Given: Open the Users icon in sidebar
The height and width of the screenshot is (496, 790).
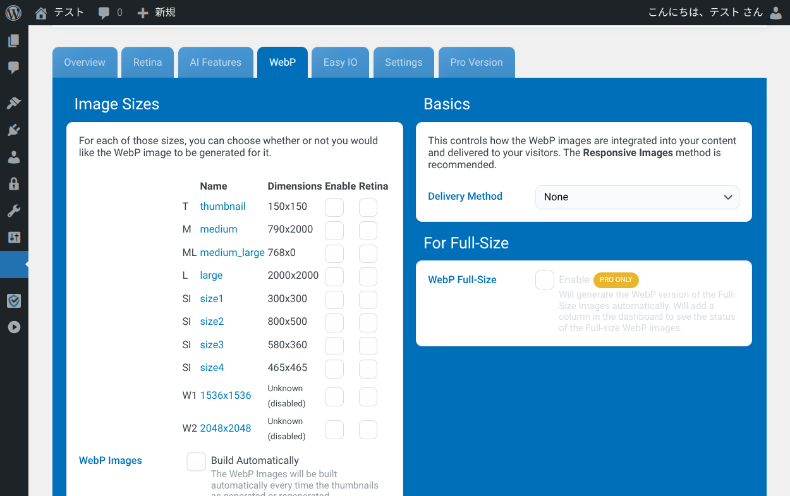Looking at the screenshot, I should [x=13, y=157].
